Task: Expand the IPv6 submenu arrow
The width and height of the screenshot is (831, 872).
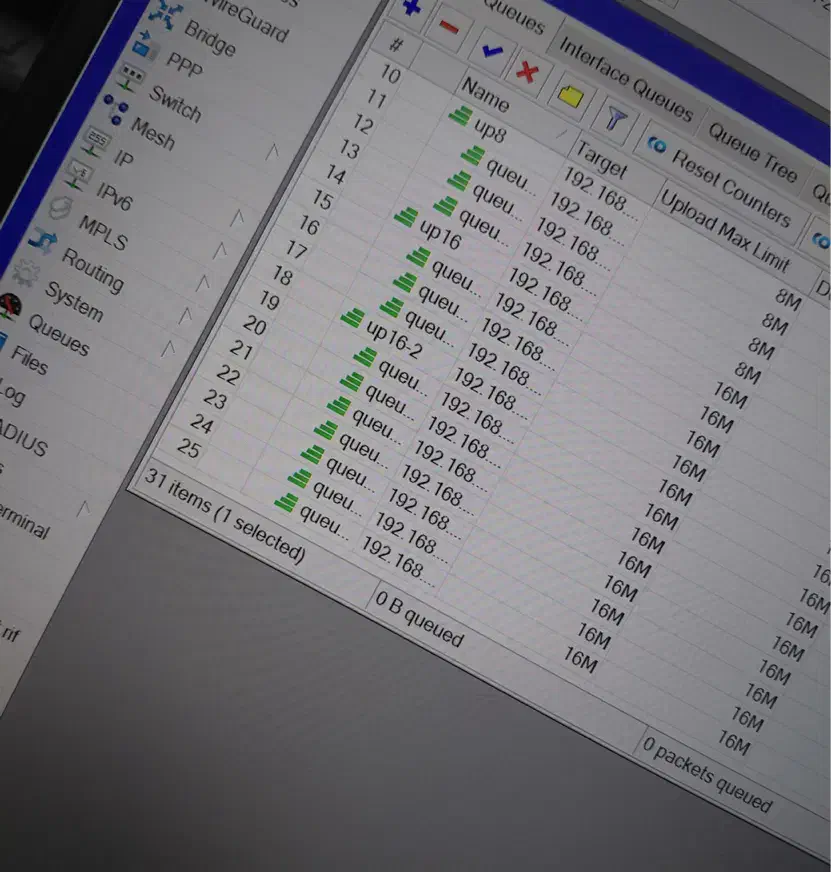Action: (220, 251)
